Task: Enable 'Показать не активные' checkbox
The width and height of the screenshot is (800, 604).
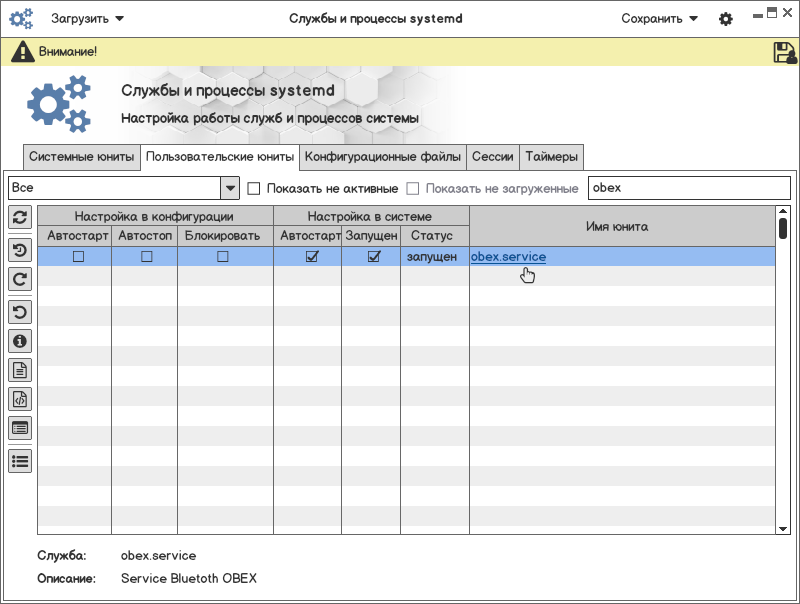Action: coord(254,188)
